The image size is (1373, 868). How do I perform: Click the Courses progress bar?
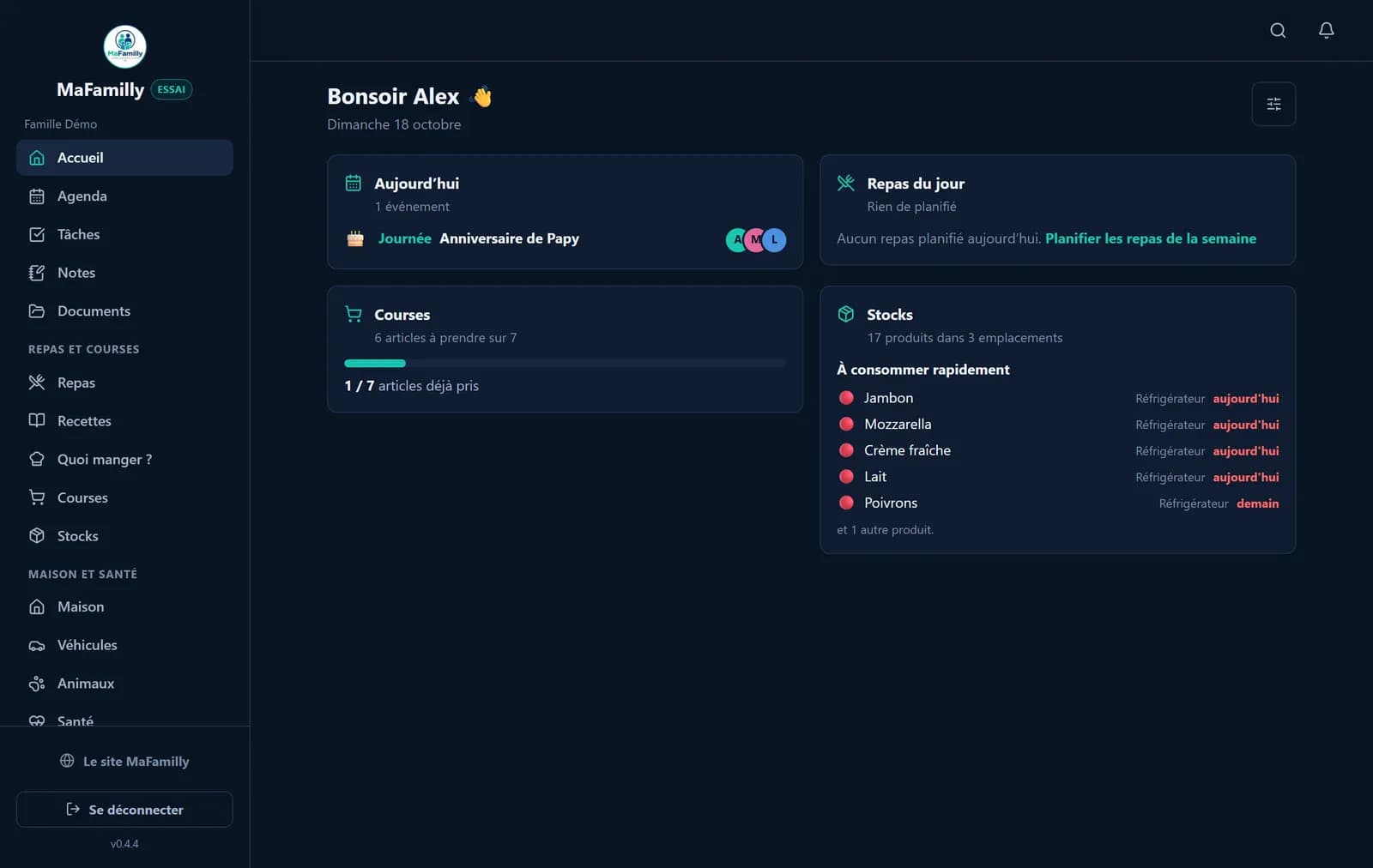pos(565,364)
